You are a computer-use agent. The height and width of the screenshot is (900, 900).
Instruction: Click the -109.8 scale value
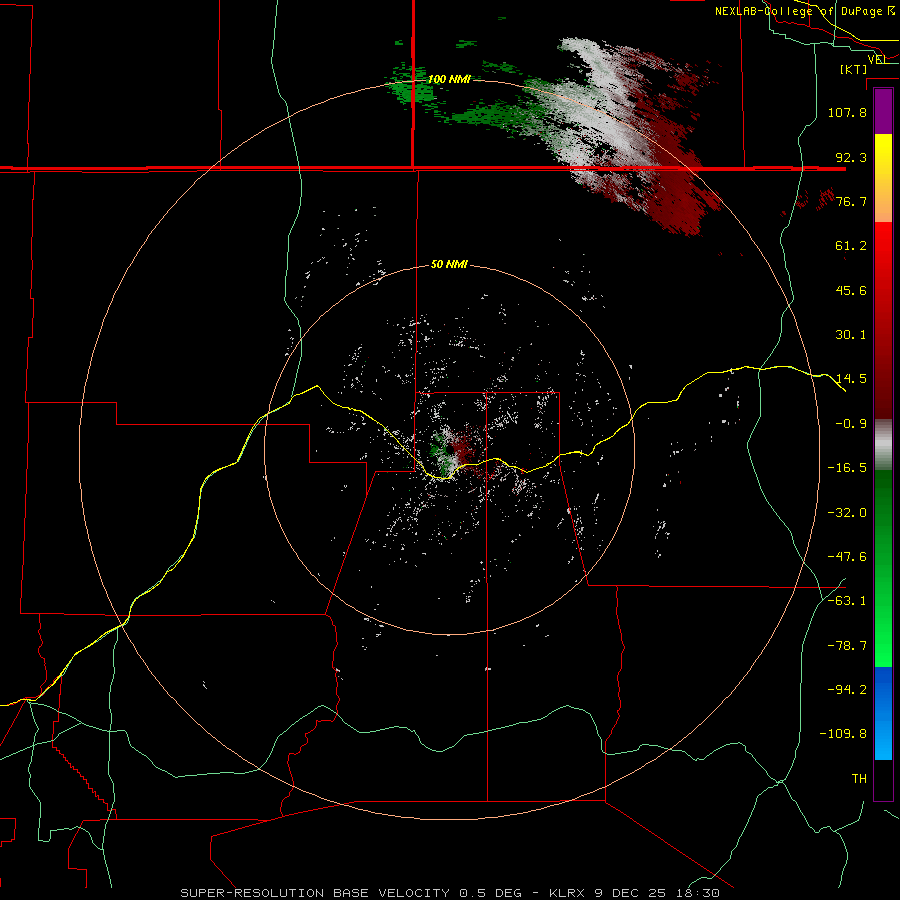click(x=843, y=734)
